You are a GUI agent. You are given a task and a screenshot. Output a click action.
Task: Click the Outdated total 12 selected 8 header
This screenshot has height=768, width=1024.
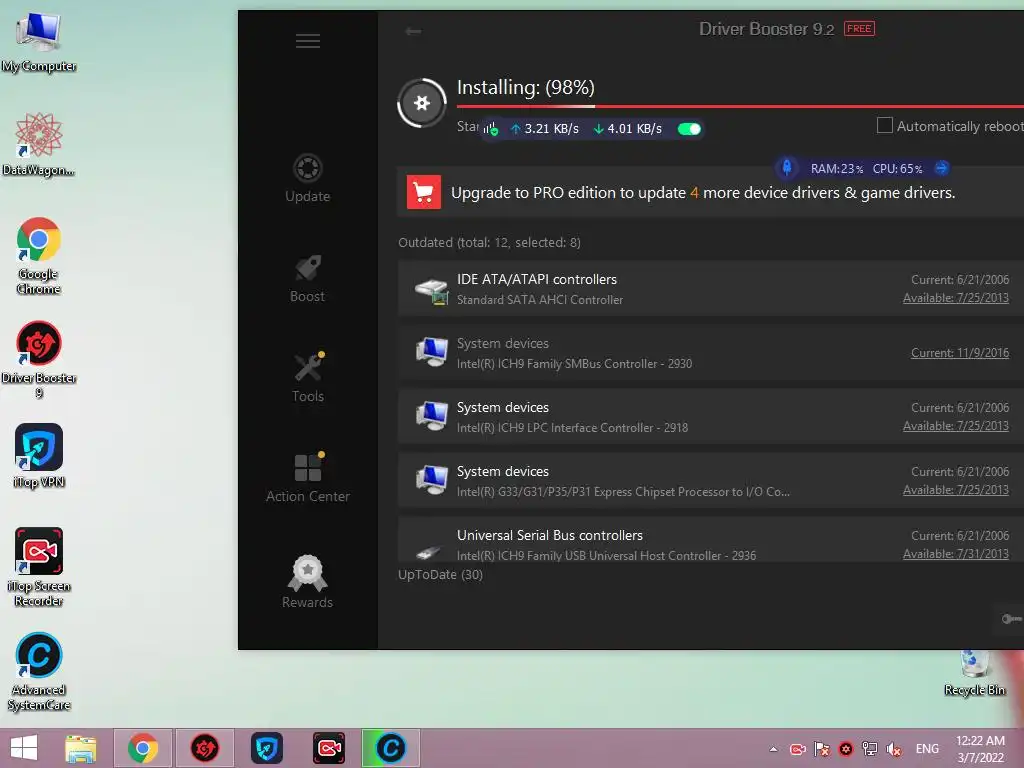pos(489,242)
